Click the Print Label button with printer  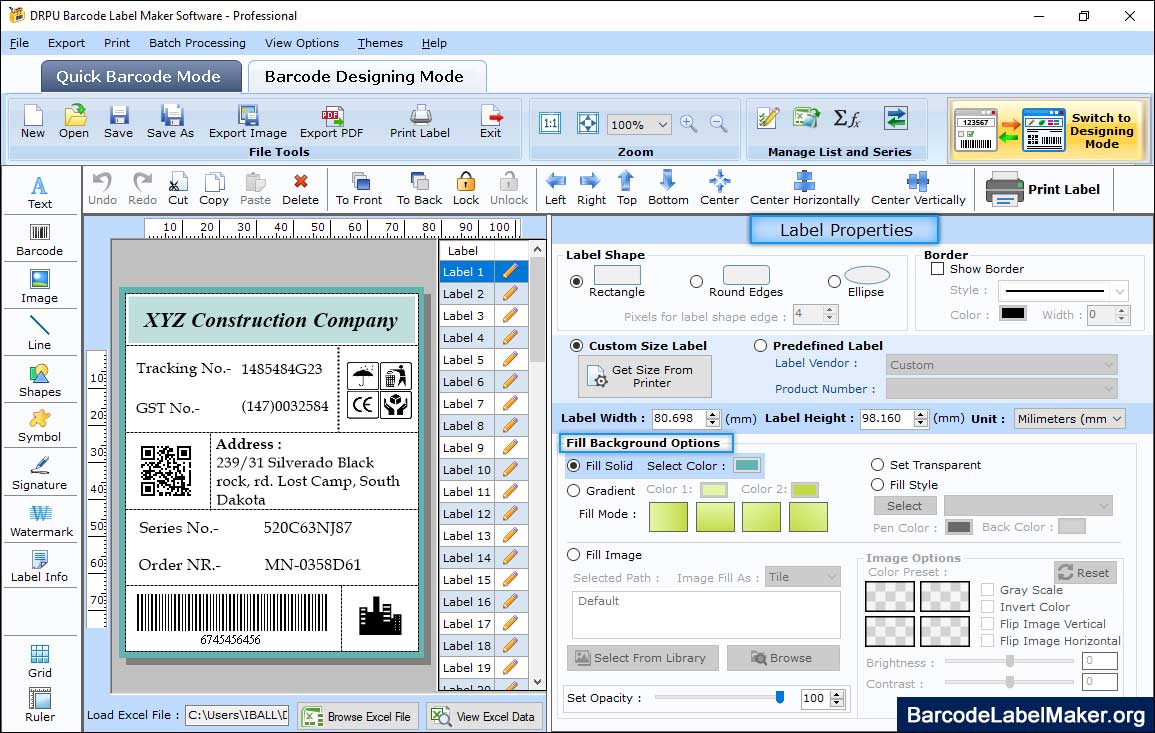click(1043, 189)
